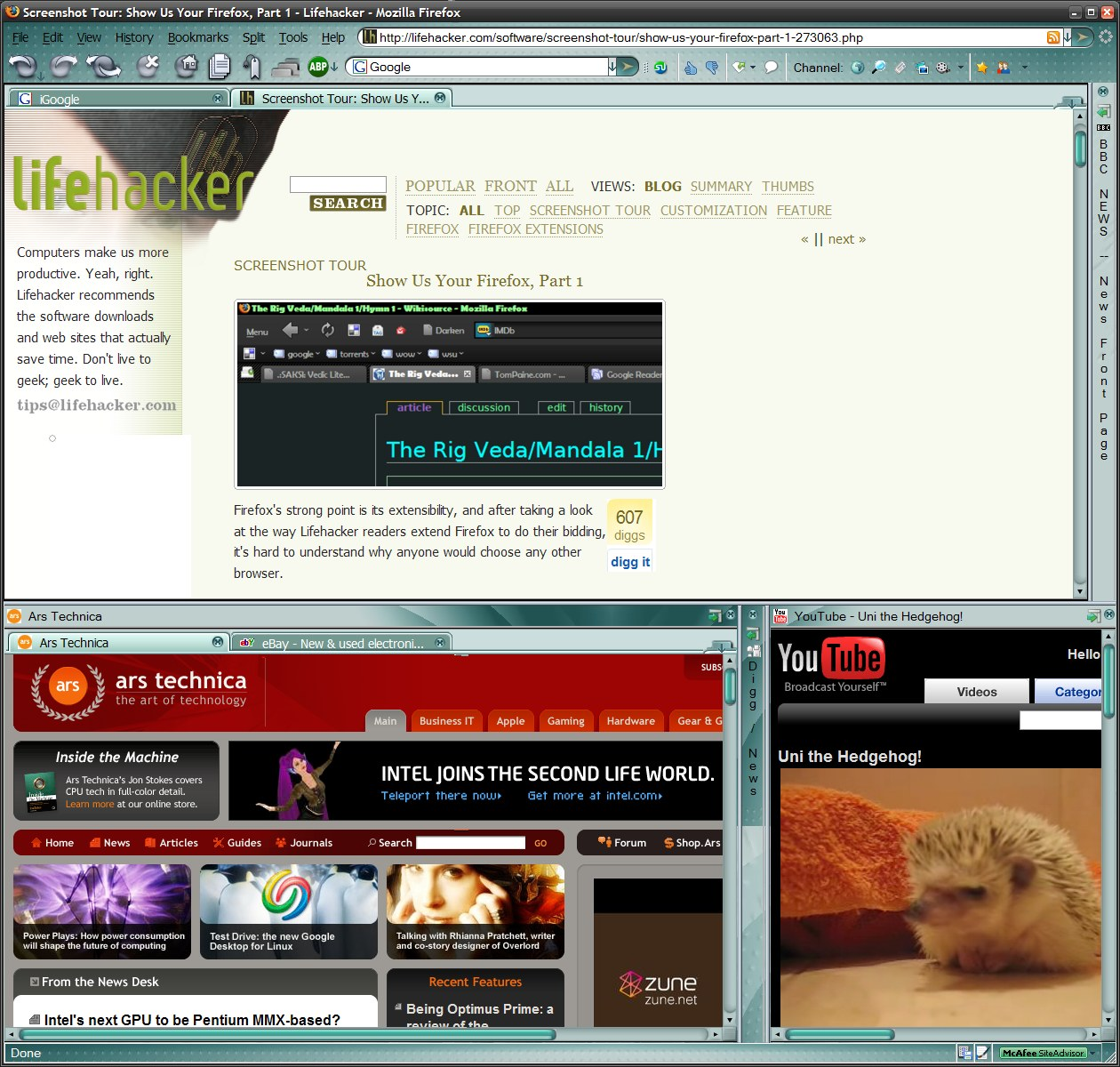Image resolution: width=1120 pixels, height=1067 pixels.
Task: Open the Google Desktop for Linux thumbnail
Action: (289, 911)
